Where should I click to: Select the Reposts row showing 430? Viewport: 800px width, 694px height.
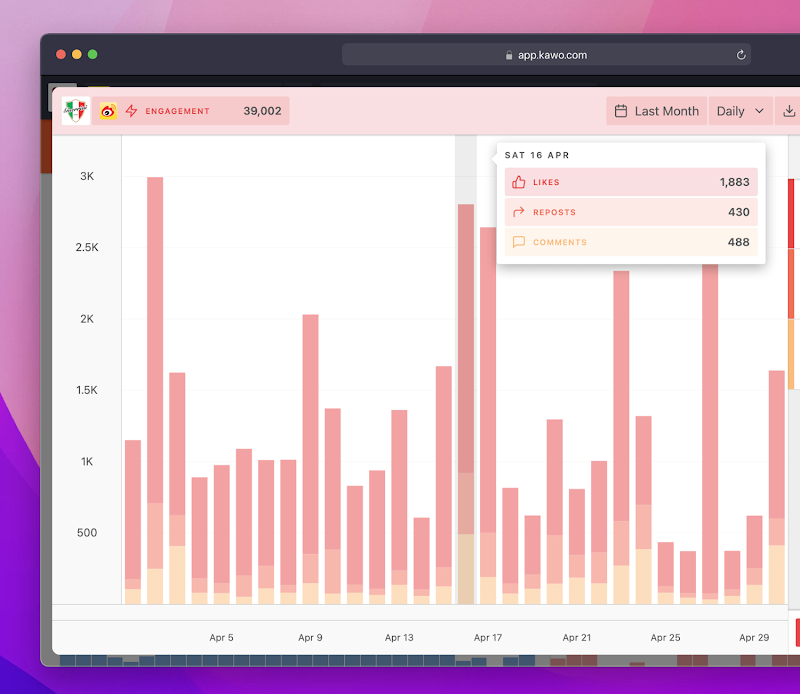tap(631, 212)
